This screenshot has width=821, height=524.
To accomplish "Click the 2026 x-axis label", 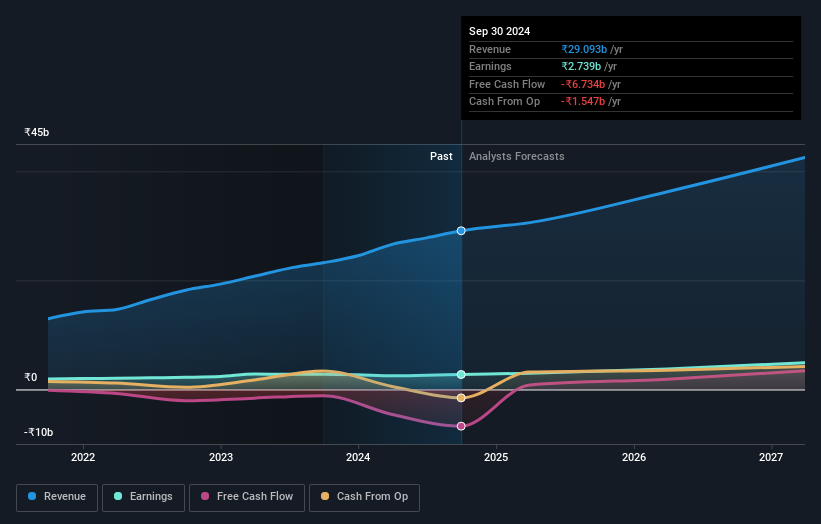I will point(634,458).
